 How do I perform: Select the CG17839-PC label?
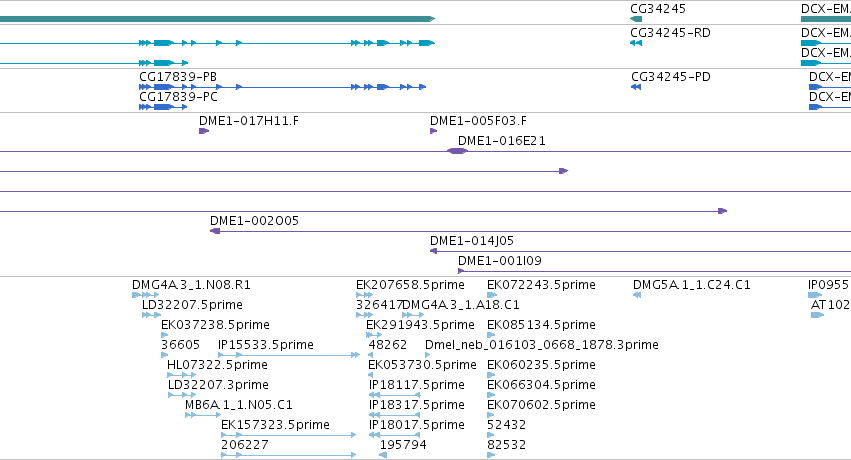(x=178, y=97)
